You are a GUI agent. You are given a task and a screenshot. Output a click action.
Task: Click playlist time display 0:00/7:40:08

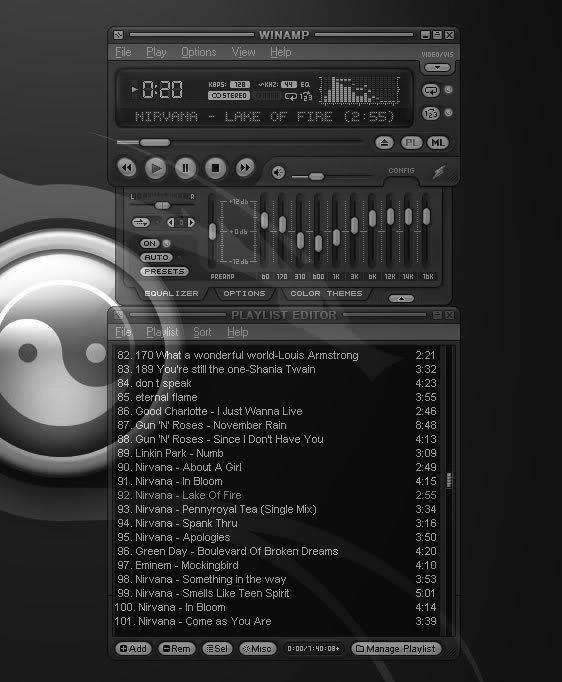[313, 649]
